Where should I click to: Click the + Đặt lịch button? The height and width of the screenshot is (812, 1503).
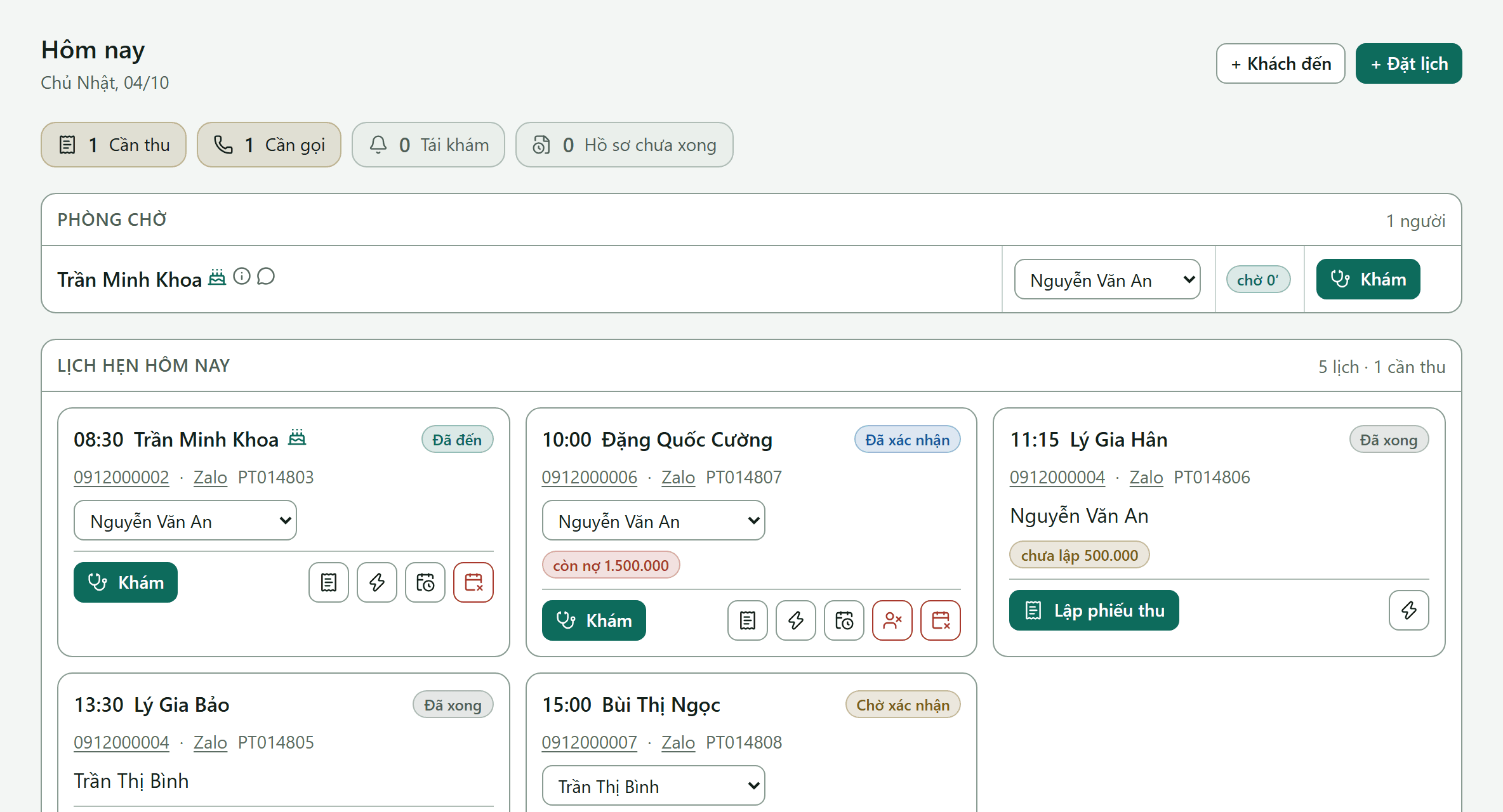pos(1409,63)
